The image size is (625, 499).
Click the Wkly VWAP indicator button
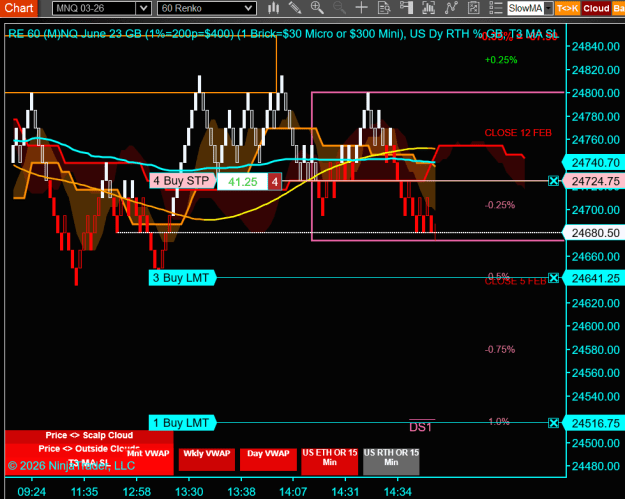point(206,459)
